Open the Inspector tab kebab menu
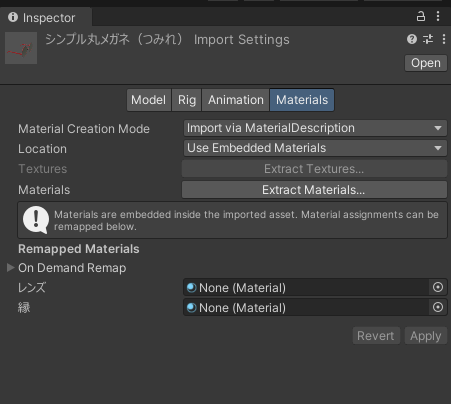Image resolution: width=451 pixels, height=404 pixels. 438,16
